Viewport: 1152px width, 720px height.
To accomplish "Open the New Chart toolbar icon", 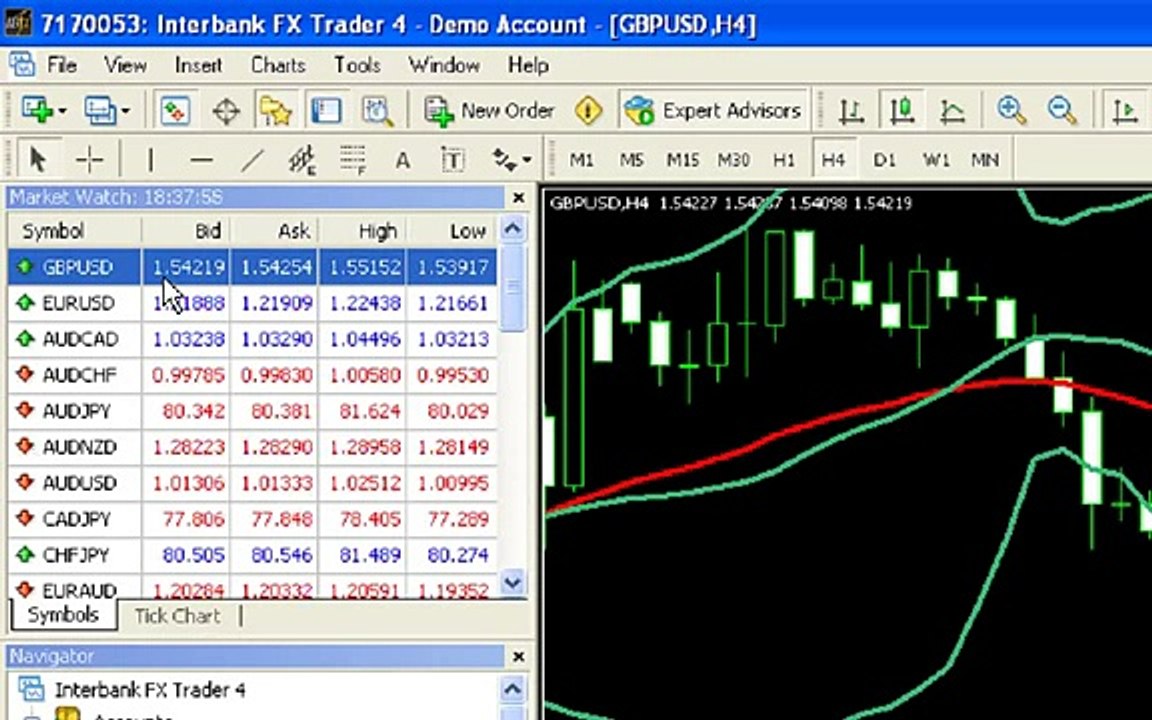I will 37,111.
